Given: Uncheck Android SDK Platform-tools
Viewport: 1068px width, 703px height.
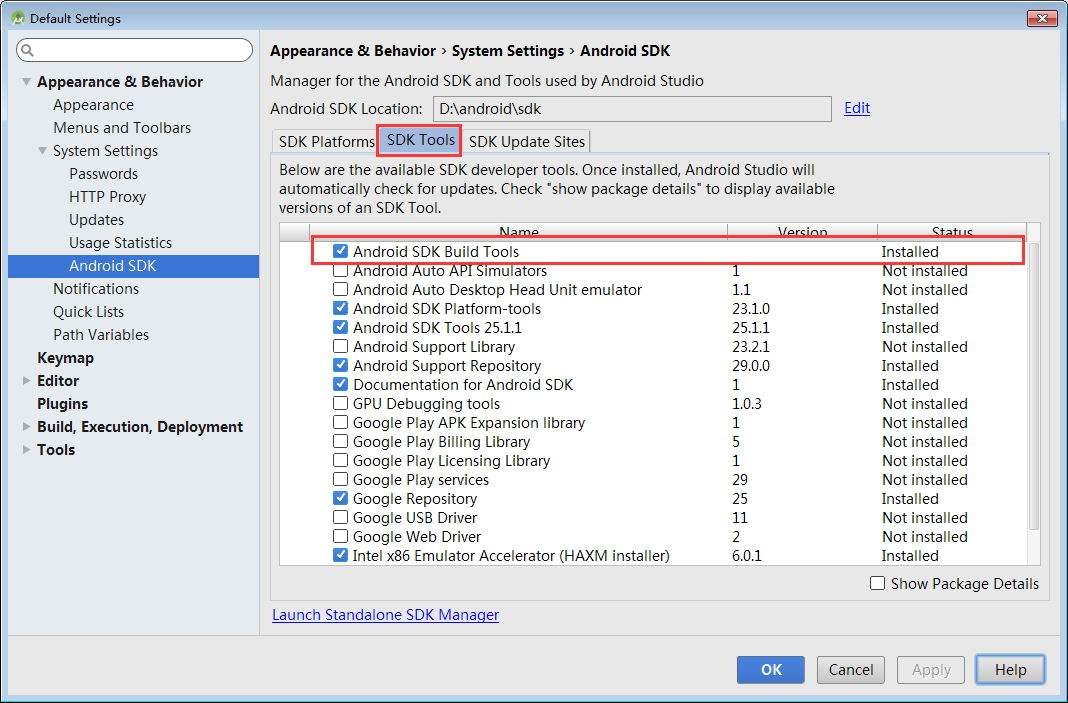Looking at the screenshot, I should click(x=340, y=308).
